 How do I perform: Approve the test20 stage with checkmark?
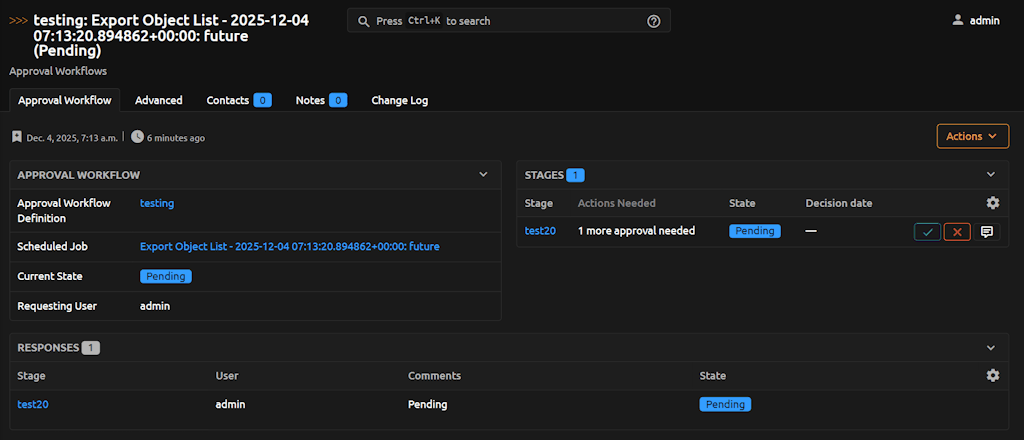[x=927, y=232]
